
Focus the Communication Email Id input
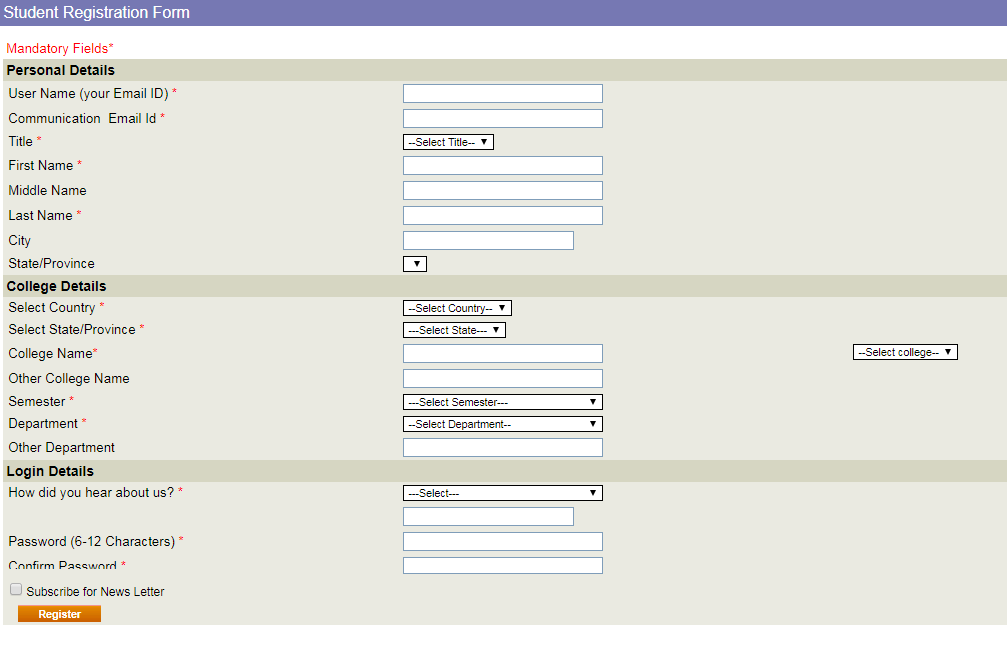(502, 119)
